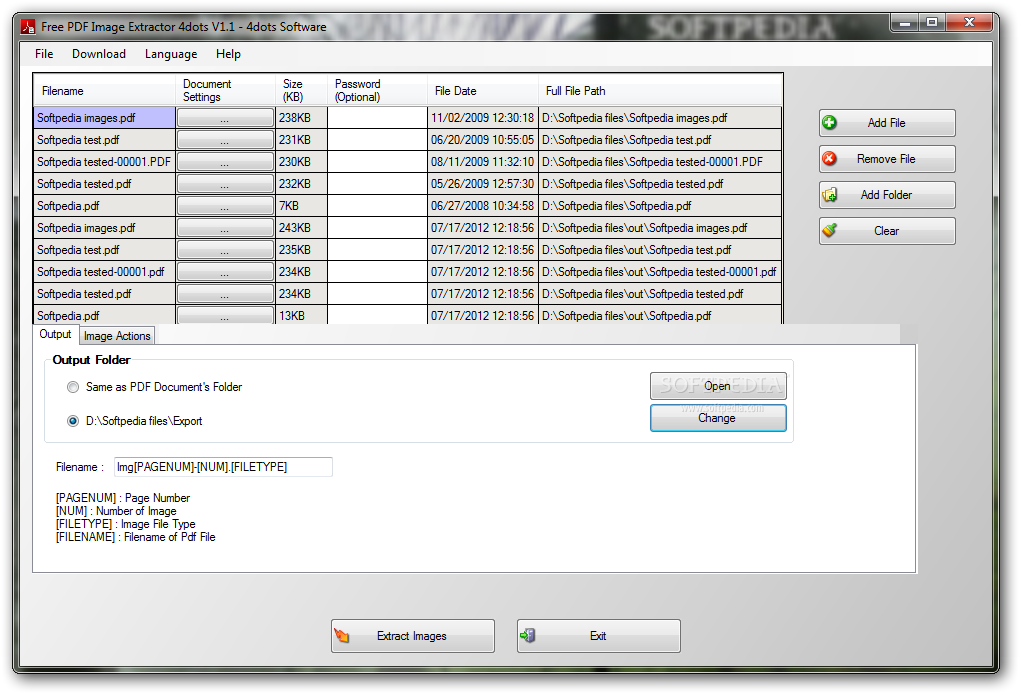Click the Document Settings column header
Image resolution: width=1020 pixels, height=694 pixels.
(x=225, y=90)
